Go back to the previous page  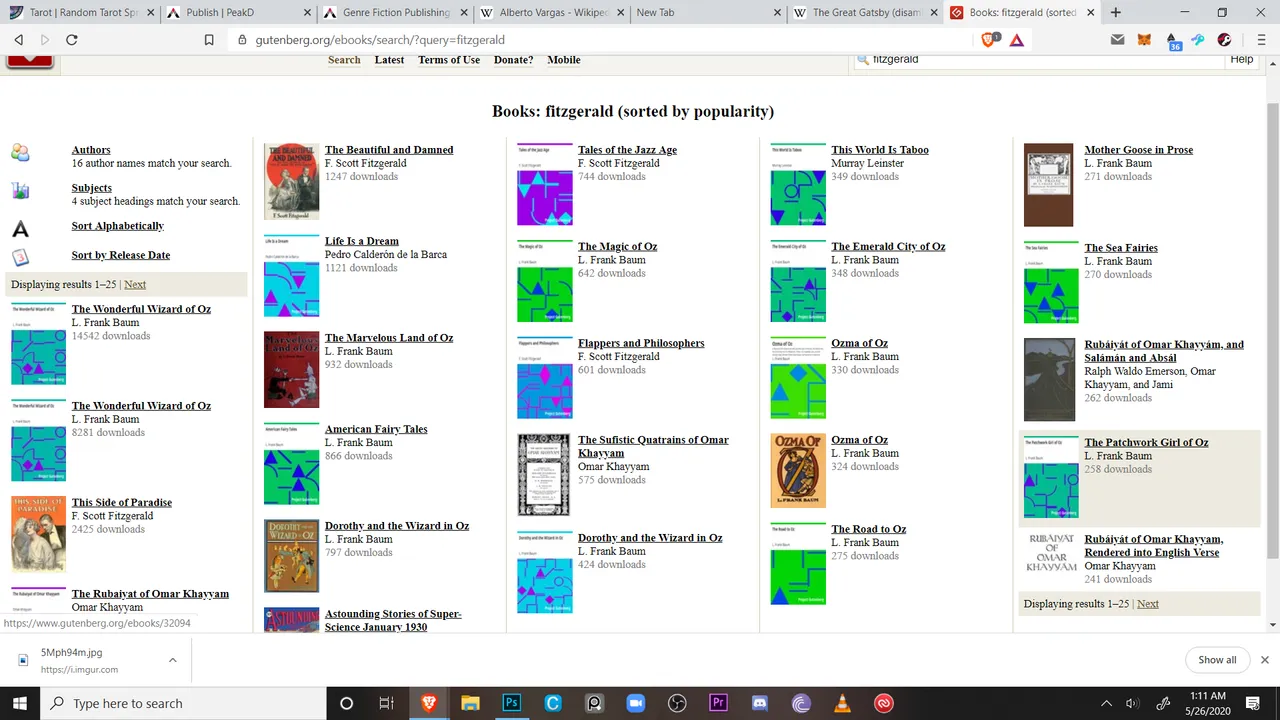(x=18, y=40)
